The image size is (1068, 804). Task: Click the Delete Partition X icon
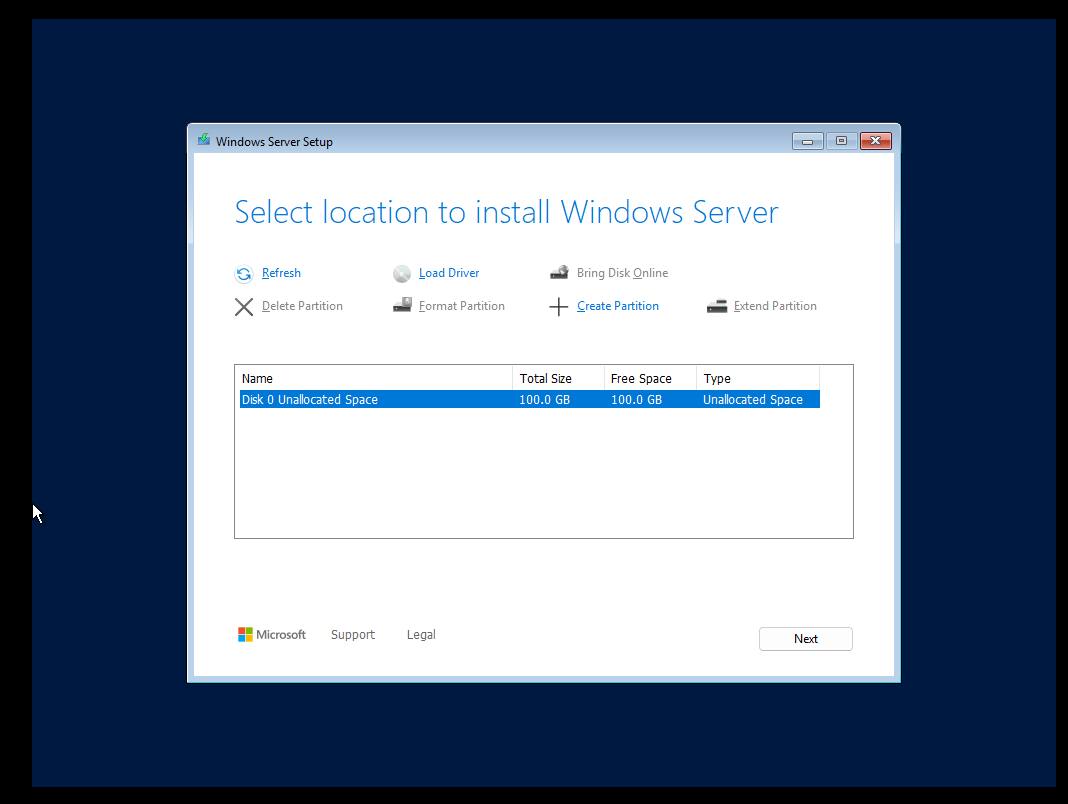point(244,307)
